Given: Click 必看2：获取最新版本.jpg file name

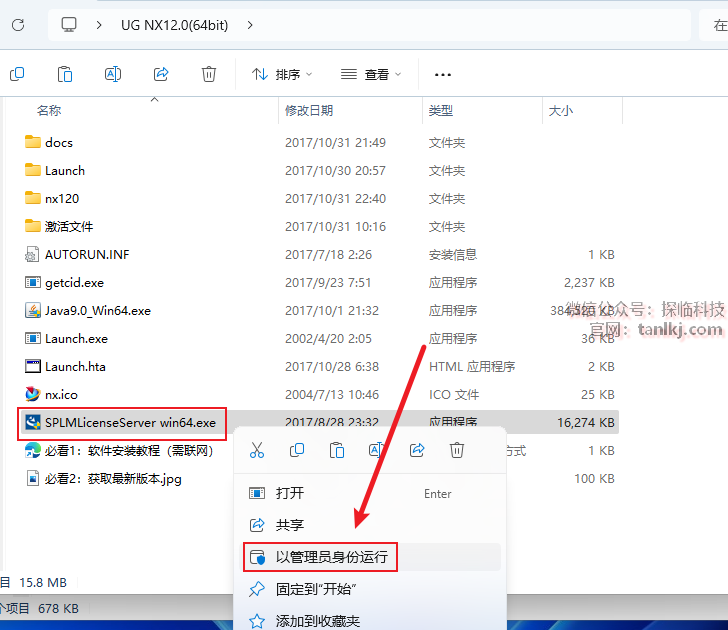Looking at the screenshot, I should coord(113,479).
